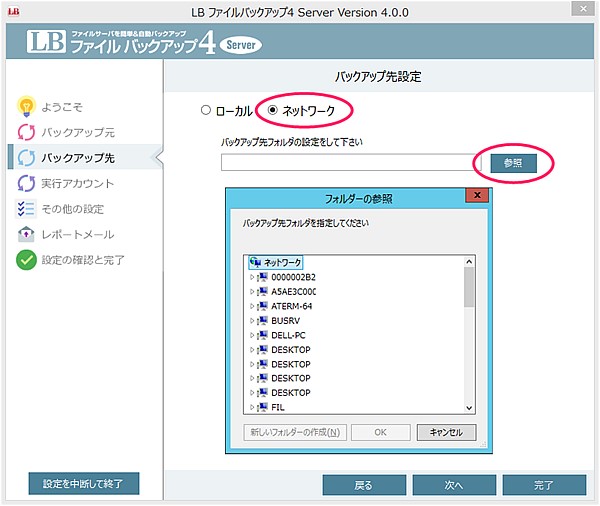
Task: Expand the A5AE3C00C network node
Action: pyautogui.click(x=252, y=291)
